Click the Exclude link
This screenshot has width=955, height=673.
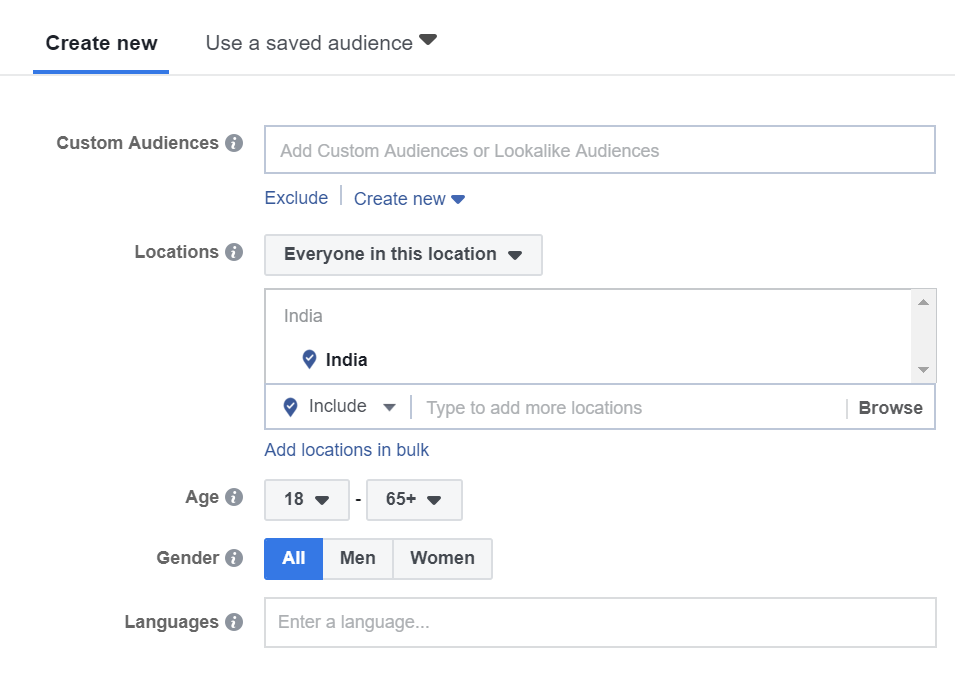296,198
